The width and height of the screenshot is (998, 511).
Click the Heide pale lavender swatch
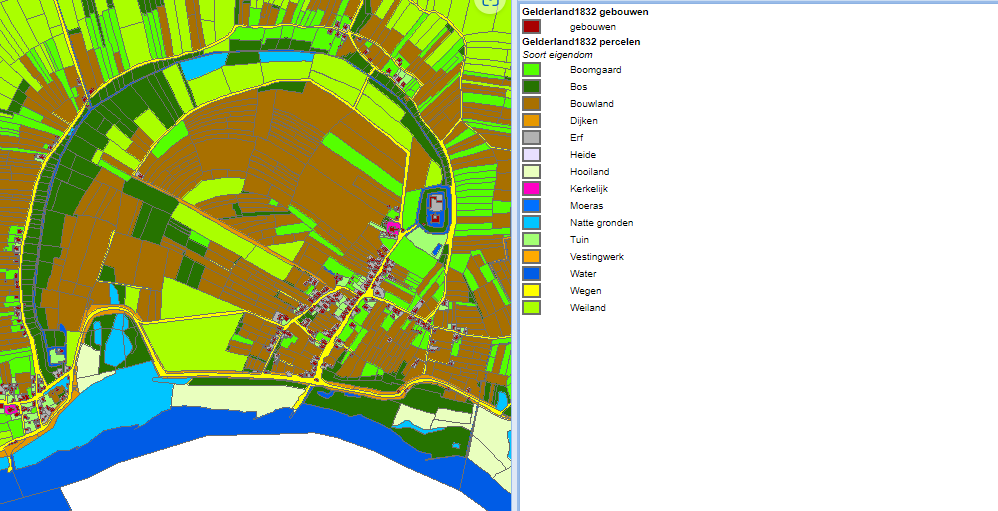point(531,155)
